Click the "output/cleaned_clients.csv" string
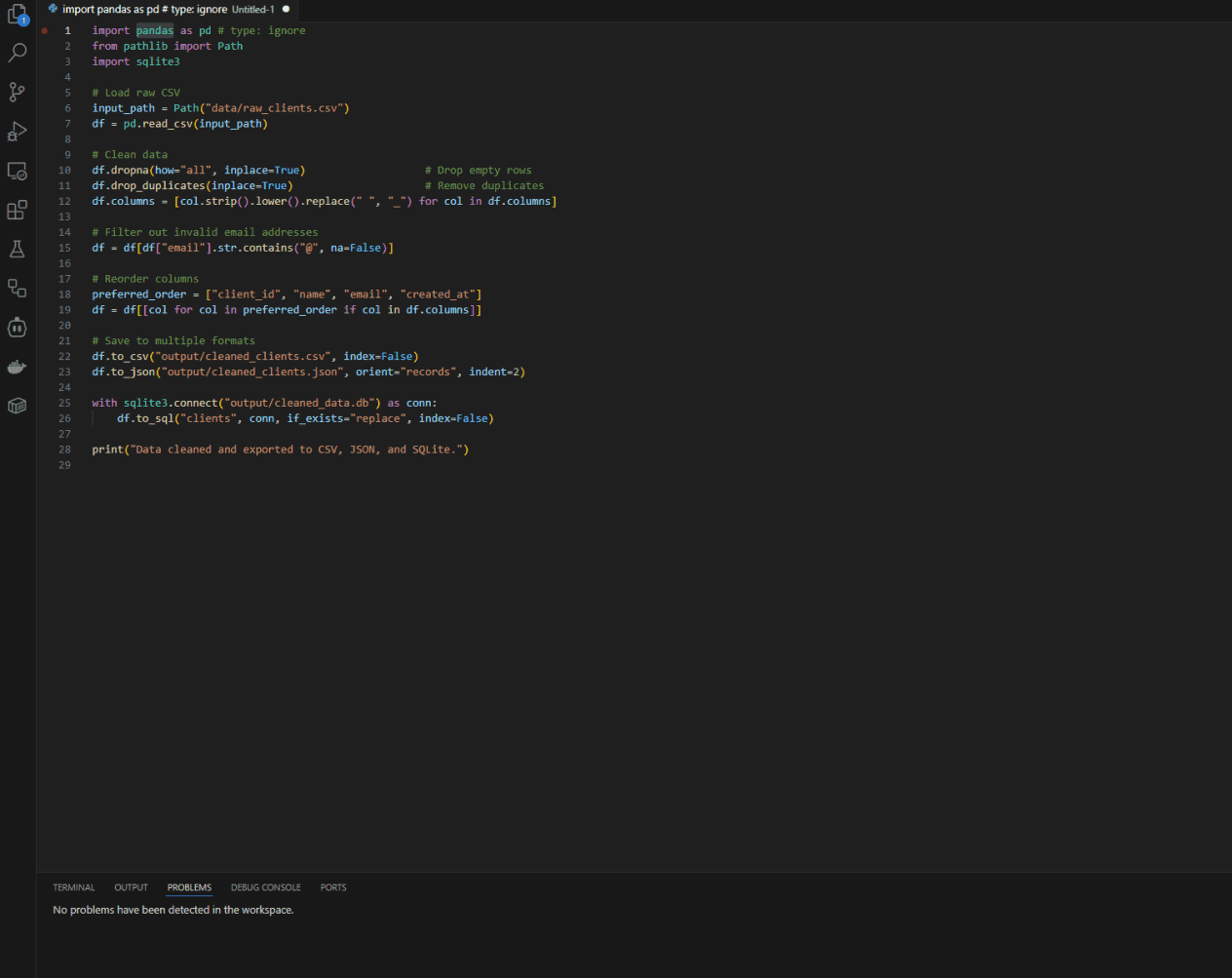This screenshot has width=1232, height=978. pos(243,357)
